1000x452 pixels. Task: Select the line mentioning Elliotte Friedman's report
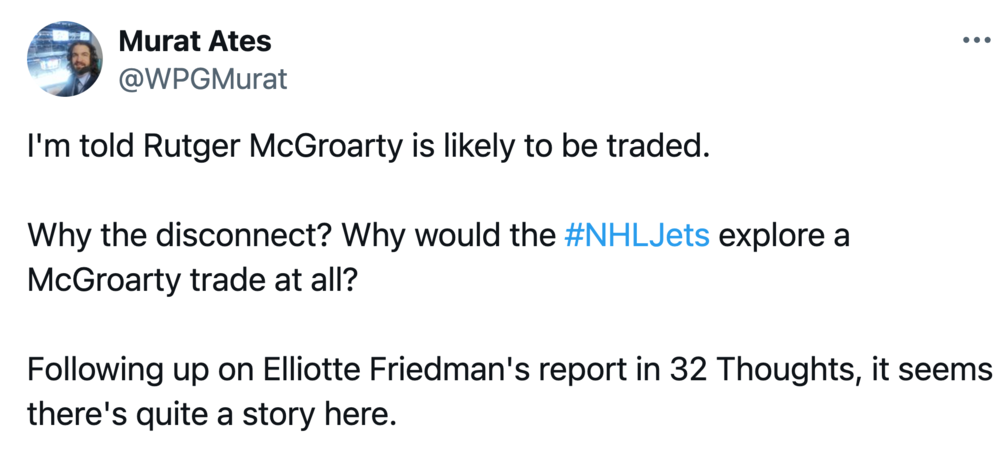click(x=508, y=369)
